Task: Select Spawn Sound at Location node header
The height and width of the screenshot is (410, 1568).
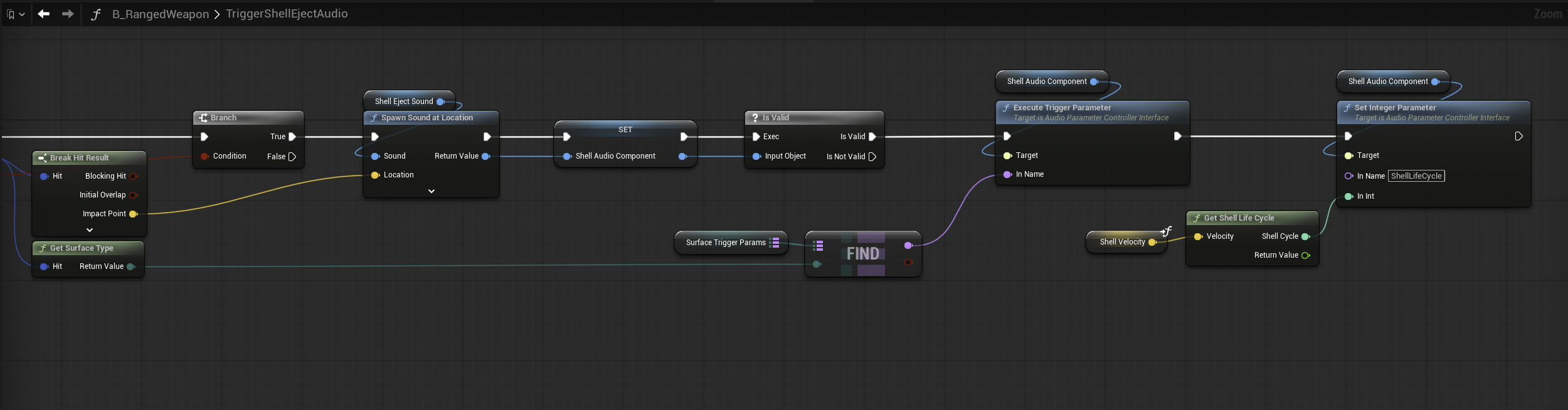Action: point(431,118)
